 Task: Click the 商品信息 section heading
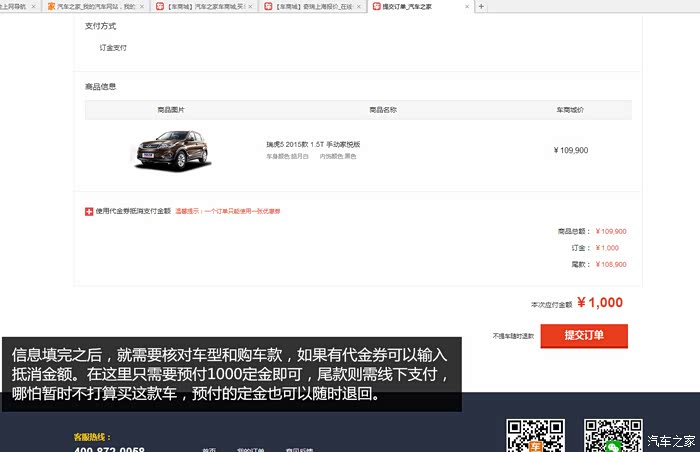click(x=100, y=87)
